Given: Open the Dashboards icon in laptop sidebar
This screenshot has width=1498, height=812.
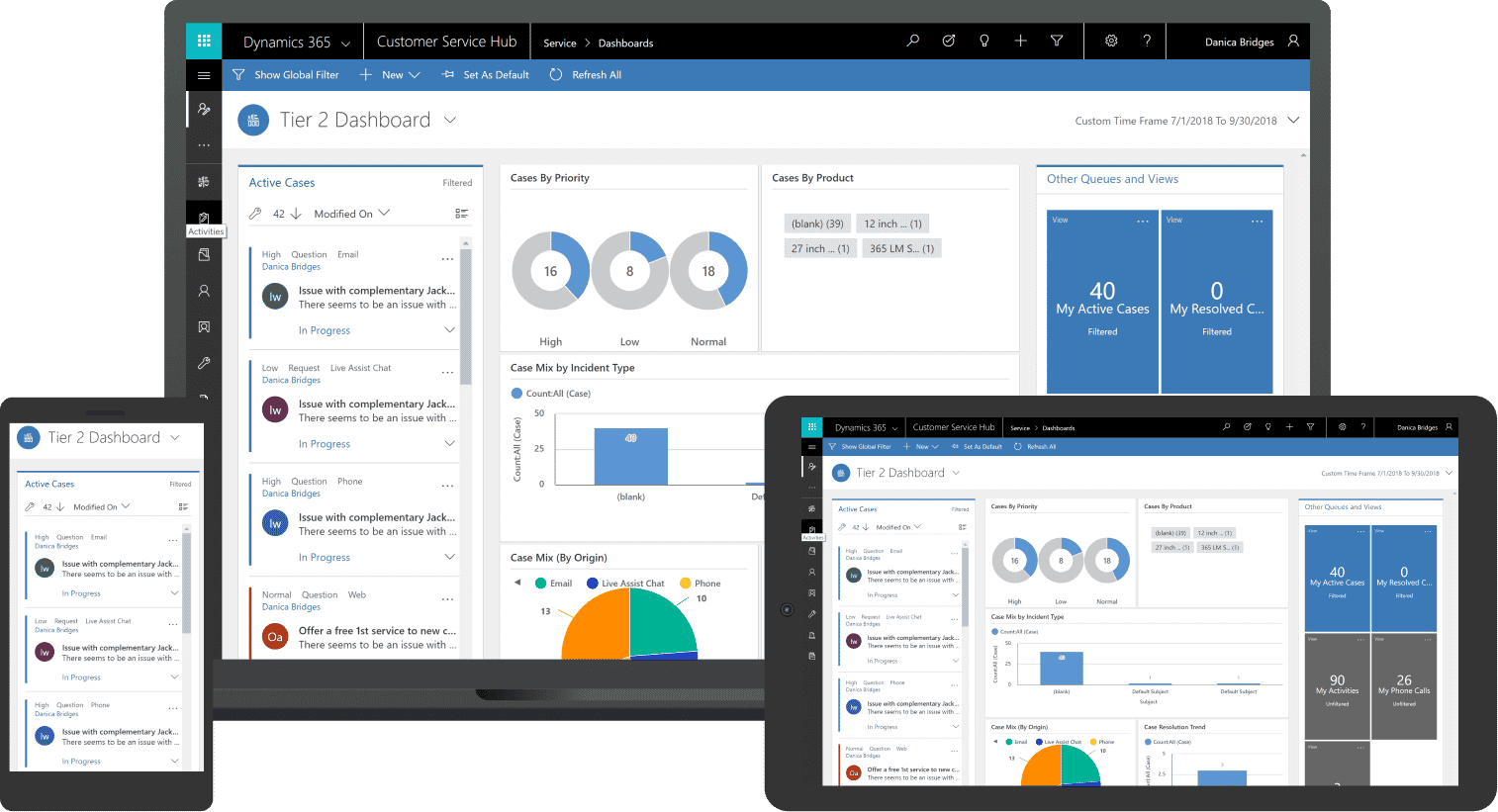Looking at the screenshot, I should tap(204, 182).
